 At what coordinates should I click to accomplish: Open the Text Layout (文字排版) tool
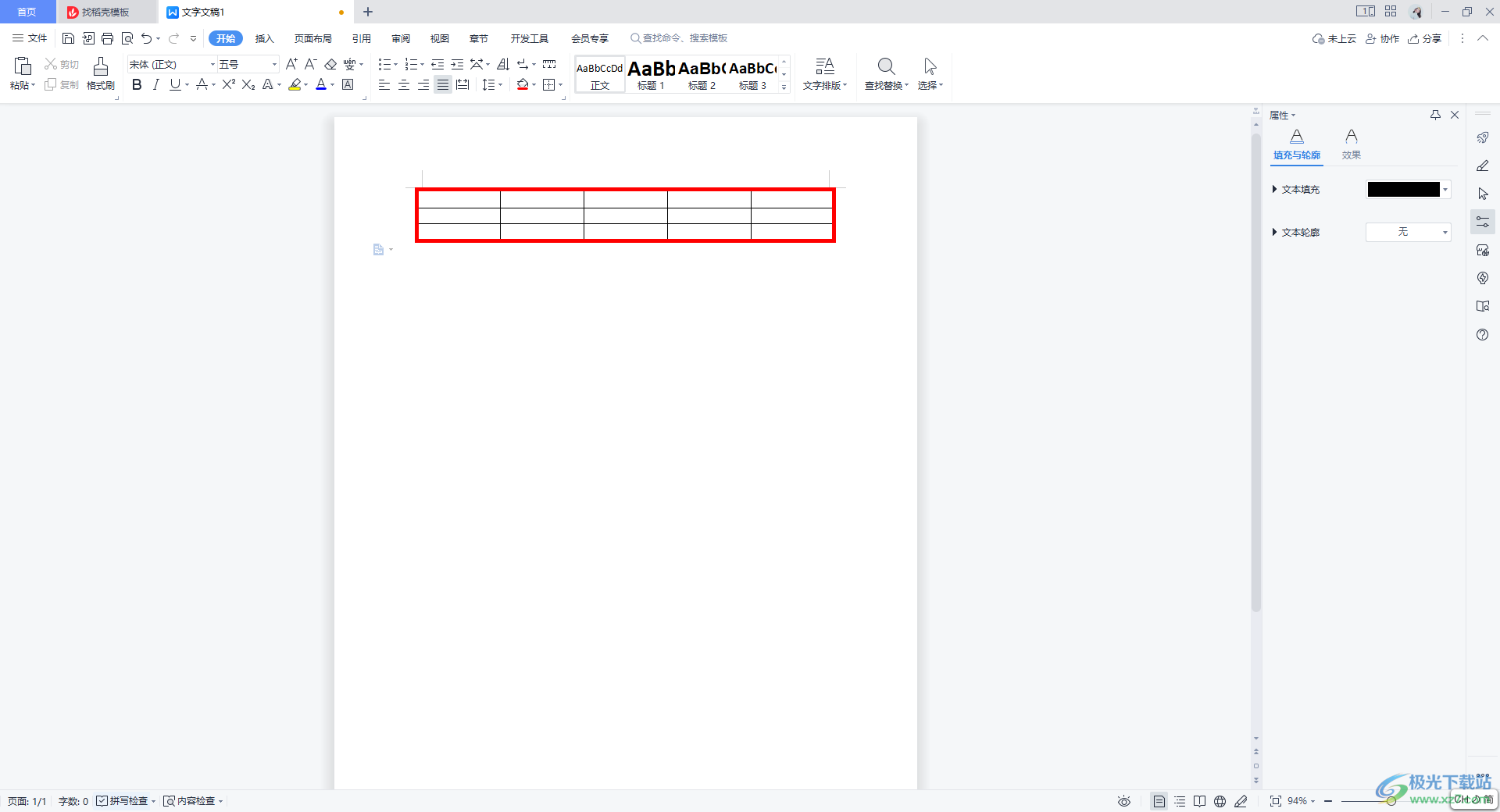click(825, 74)
